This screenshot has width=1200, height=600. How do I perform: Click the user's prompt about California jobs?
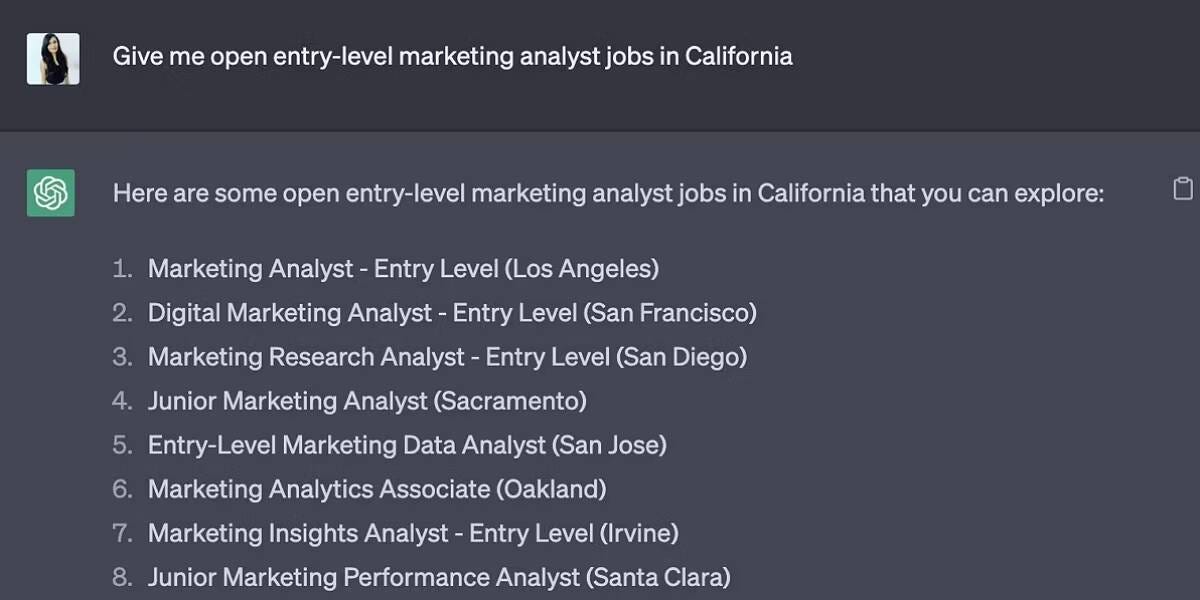click(x=452, y=56)
